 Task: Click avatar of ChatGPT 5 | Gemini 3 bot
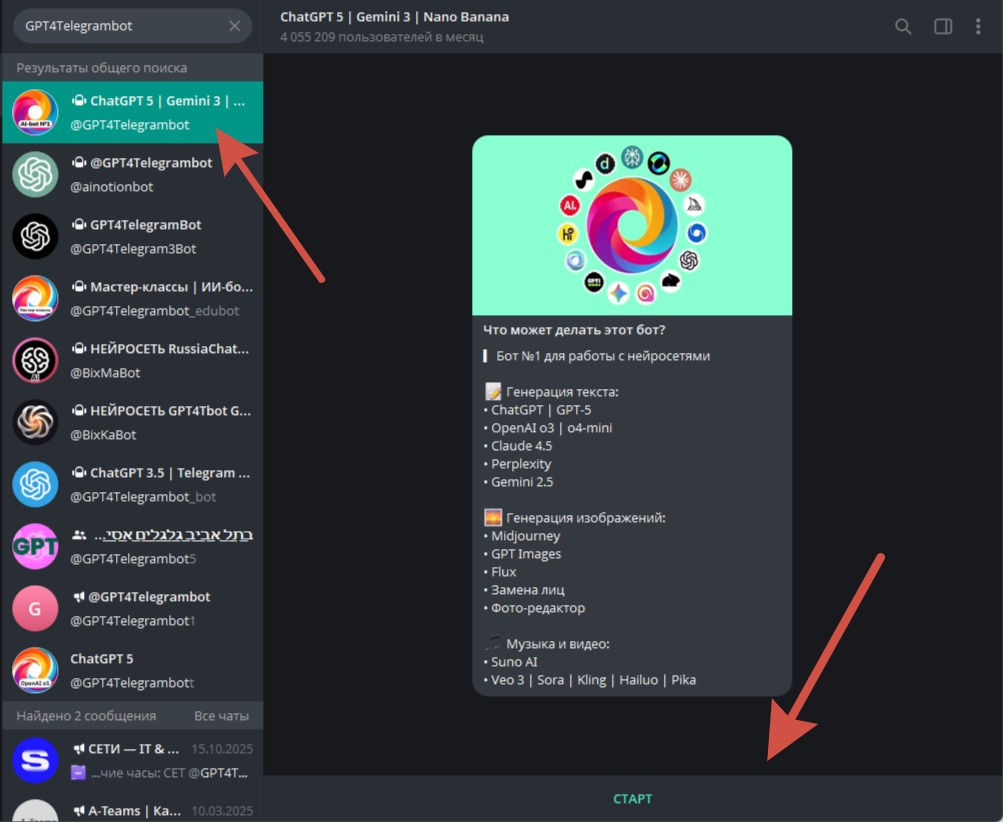pos(35,113)
